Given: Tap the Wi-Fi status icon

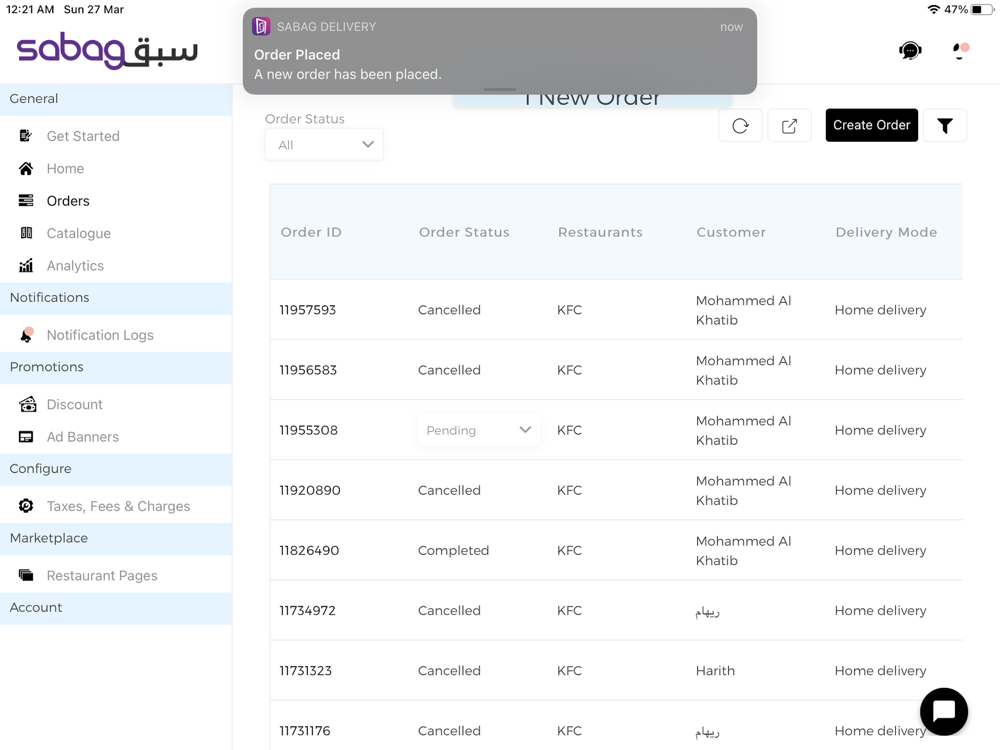Looking at the screenshot, I should 933,10.
